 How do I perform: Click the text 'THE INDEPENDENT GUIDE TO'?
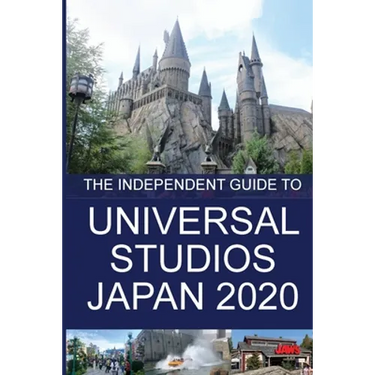click(x=193, y=185)
